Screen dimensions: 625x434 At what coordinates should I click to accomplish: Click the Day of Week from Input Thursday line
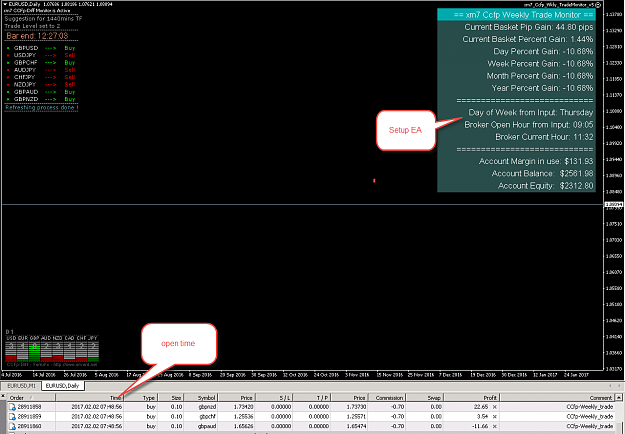[x=531, y=112]
